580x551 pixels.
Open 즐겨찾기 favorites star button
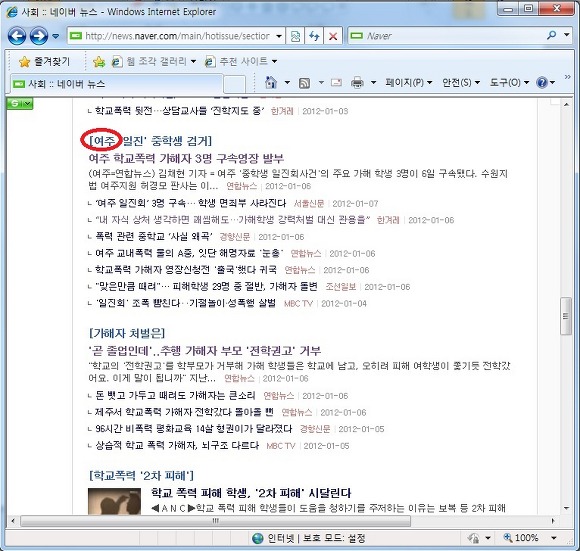point(44,61)
